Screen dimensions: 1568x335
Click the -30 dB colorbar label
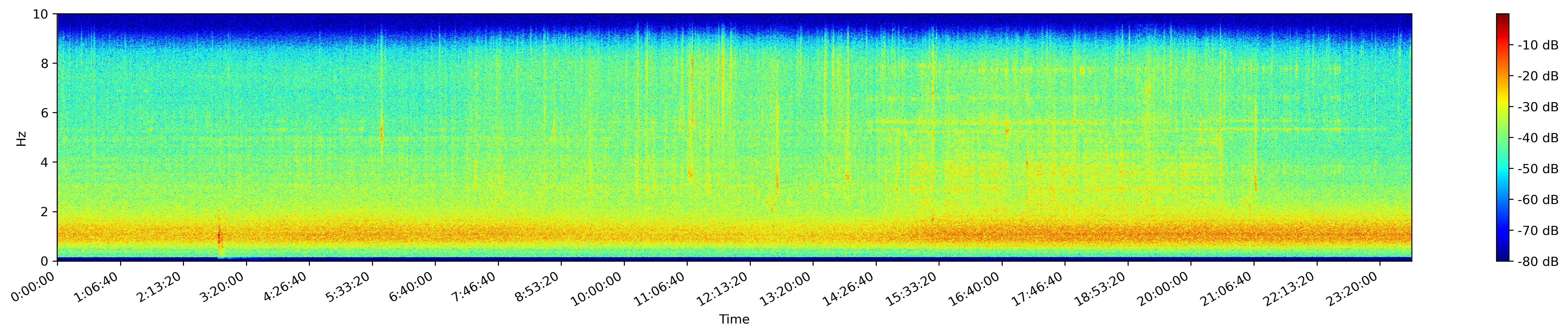(1538, 107)
